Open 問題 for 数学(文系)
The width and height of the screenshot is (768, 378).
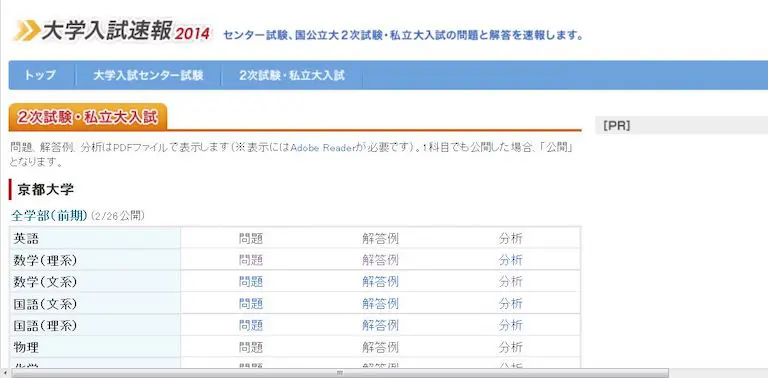[x=251, y=282]
